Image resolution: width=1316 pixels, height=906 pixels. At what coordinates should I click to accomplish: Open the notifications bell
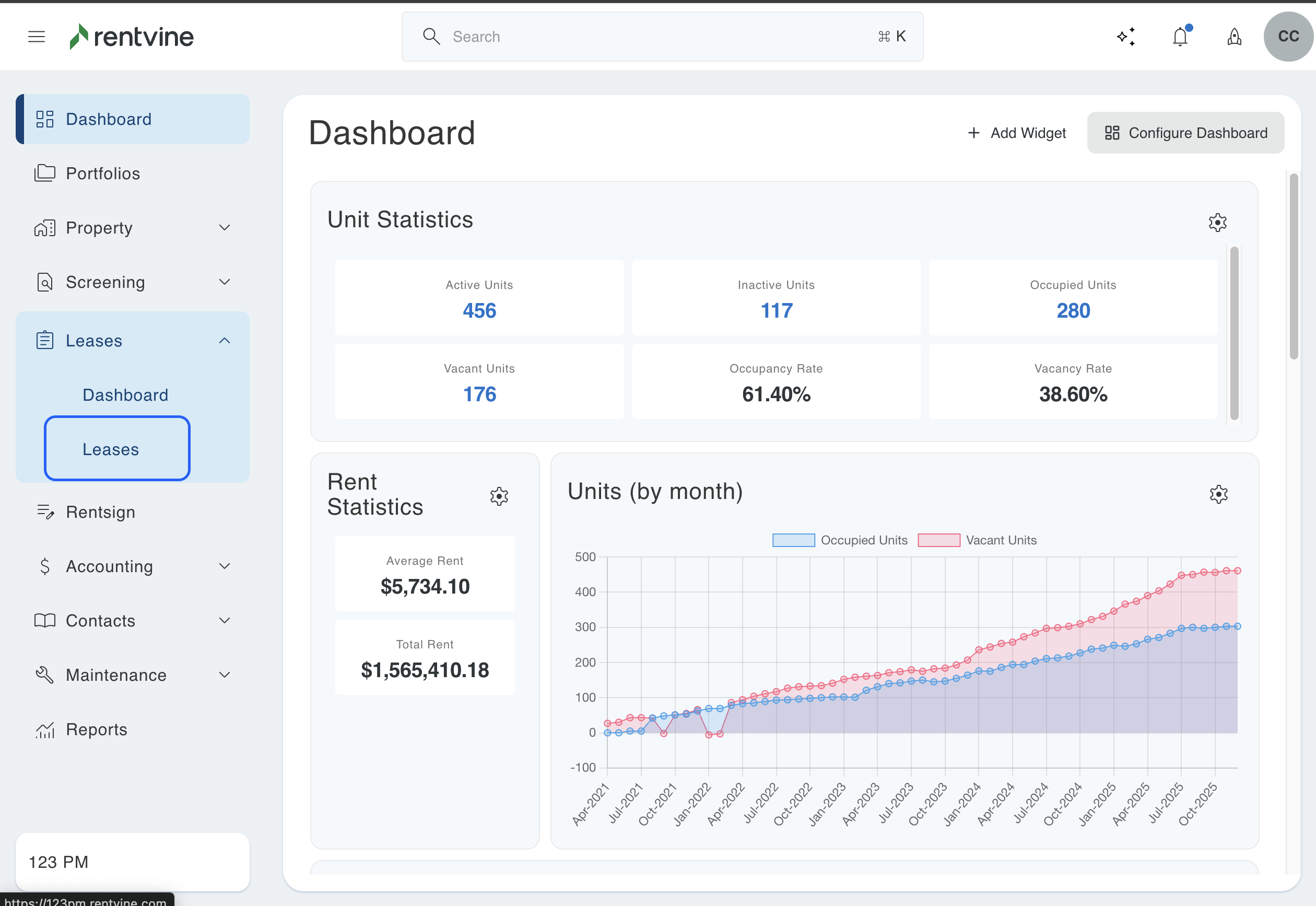[1180, 37]
